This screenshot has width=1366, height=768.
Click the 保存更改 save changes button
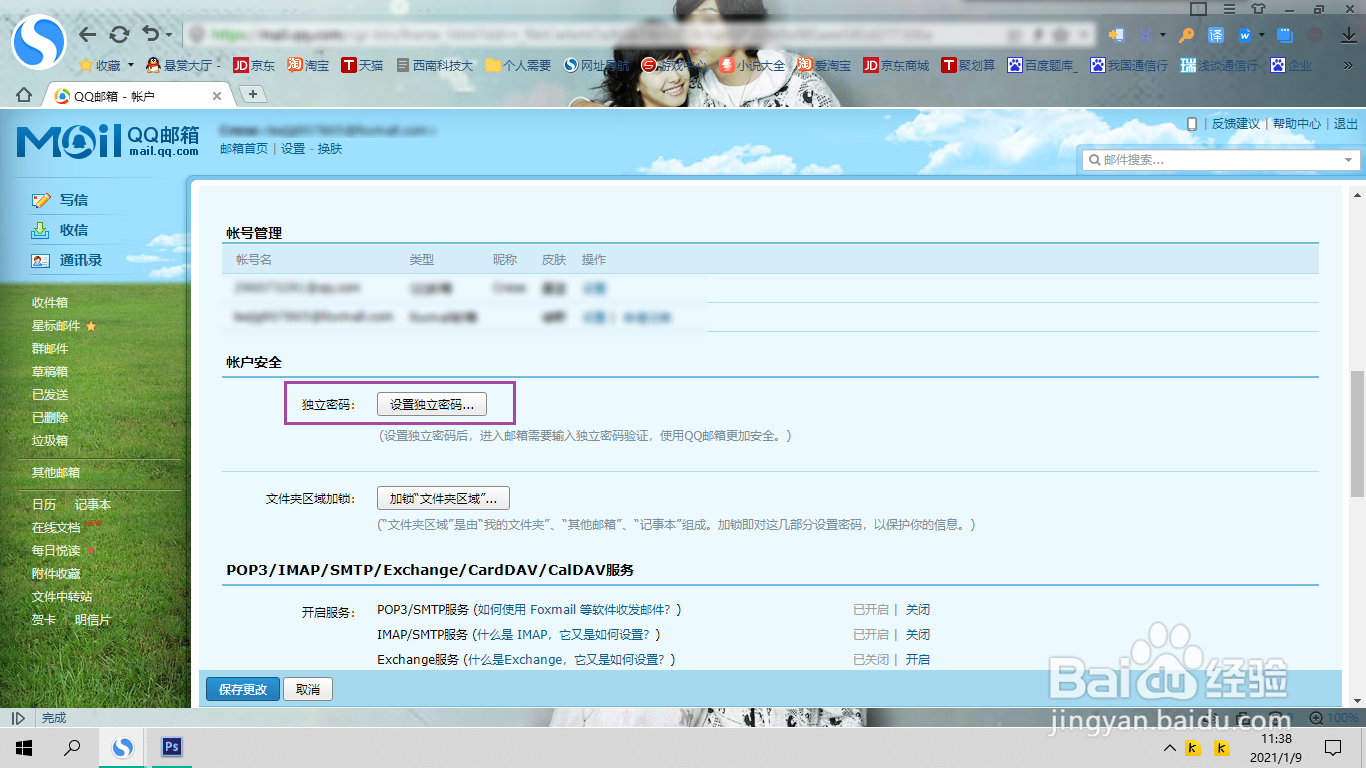point(242,689)
